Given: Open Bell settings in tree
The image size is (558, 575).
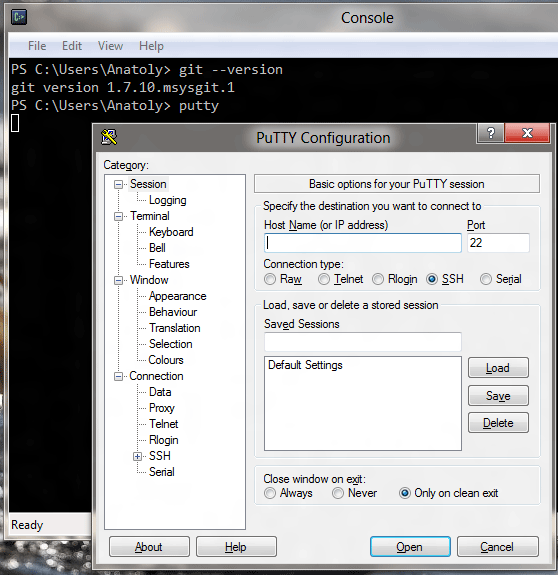Looking at the screenshot, I should 157,248.
